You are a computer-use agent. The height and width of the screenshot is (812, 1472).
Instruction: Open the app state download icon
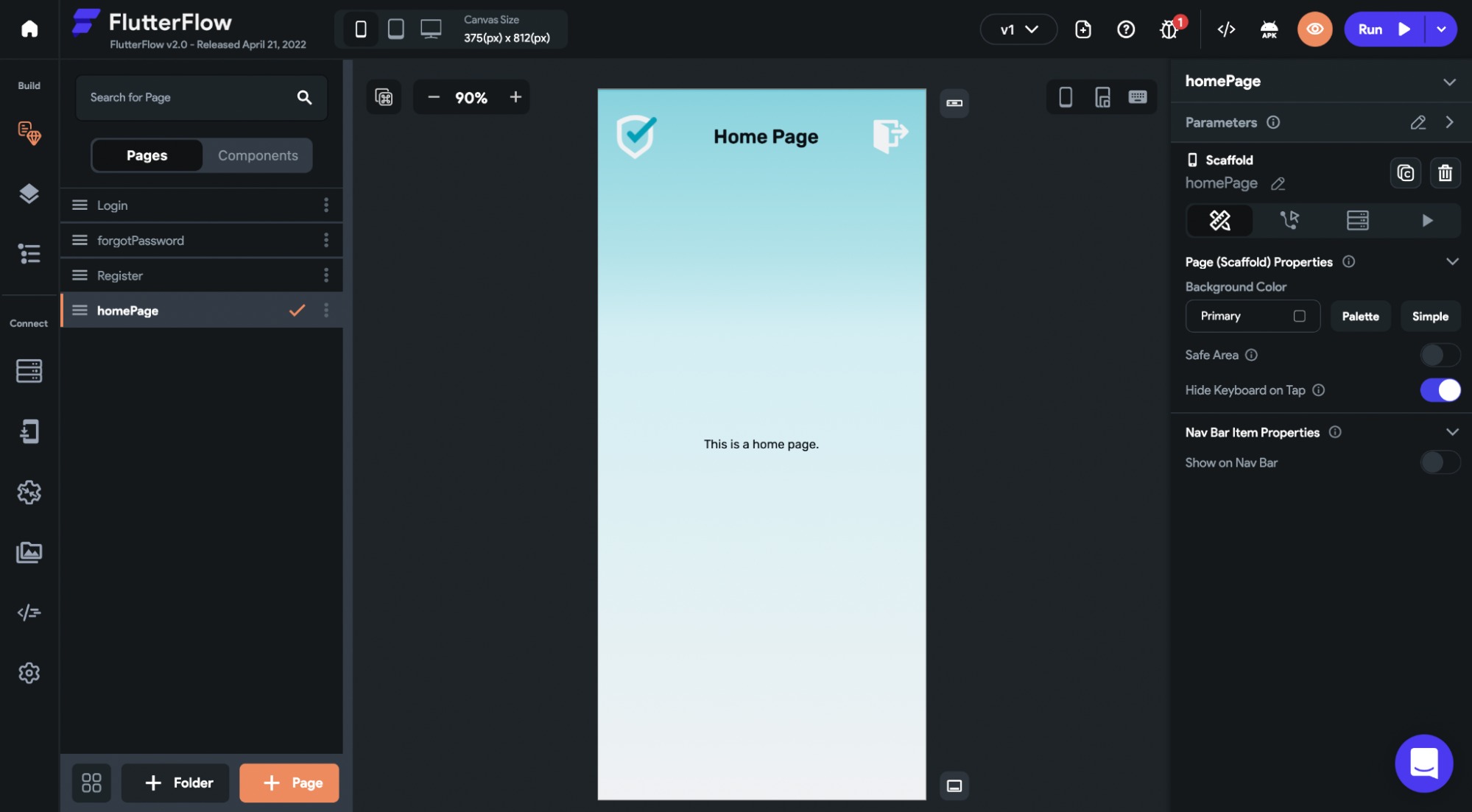[x=29, y=431]
